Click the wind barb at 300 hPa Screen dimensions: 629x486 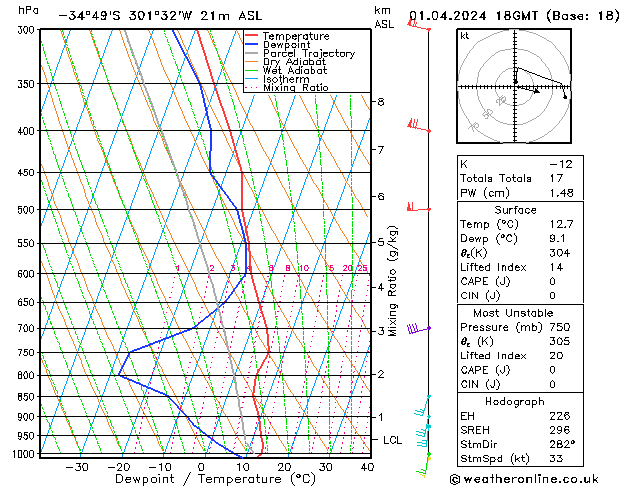415,25
